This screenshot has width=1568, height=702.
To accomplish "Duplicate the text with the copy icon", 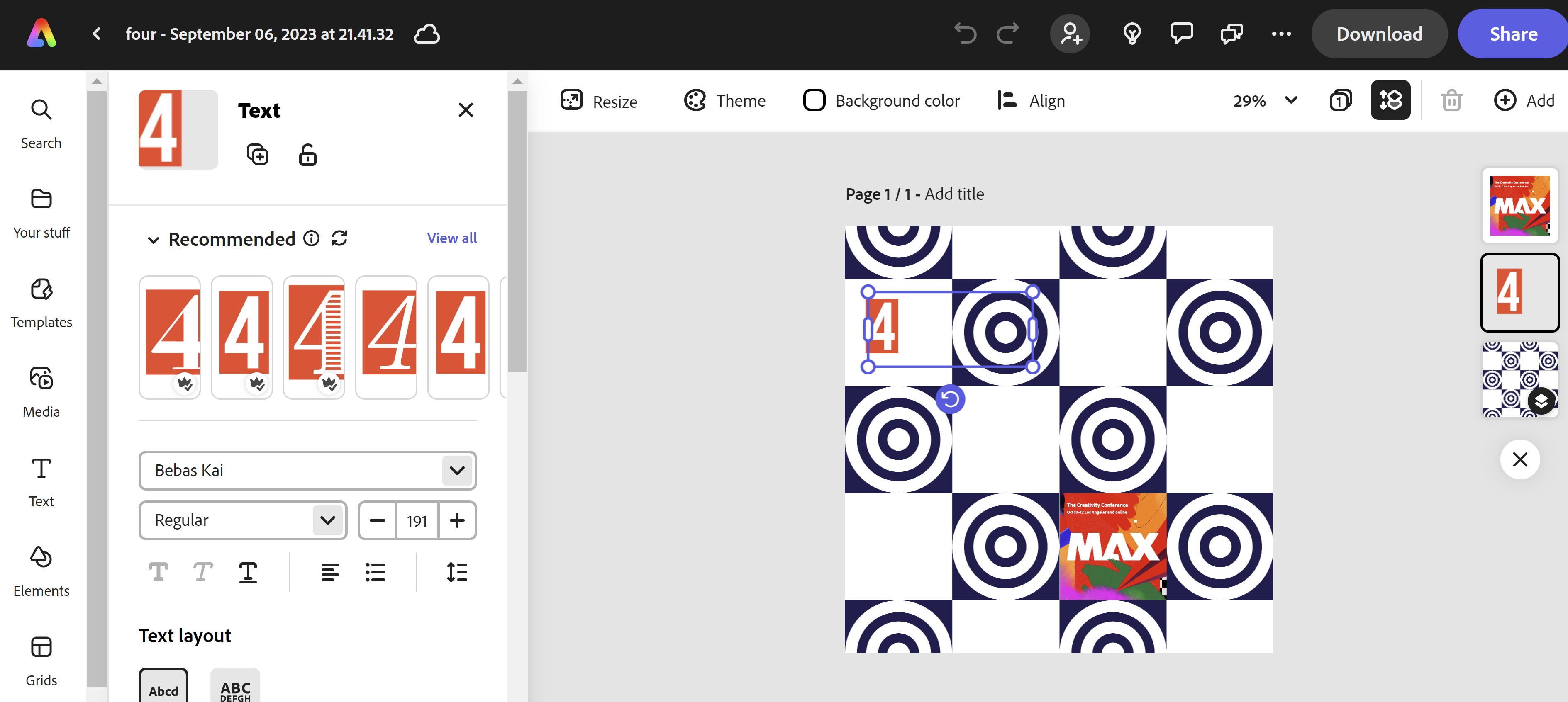I will (x=257, y=155).
